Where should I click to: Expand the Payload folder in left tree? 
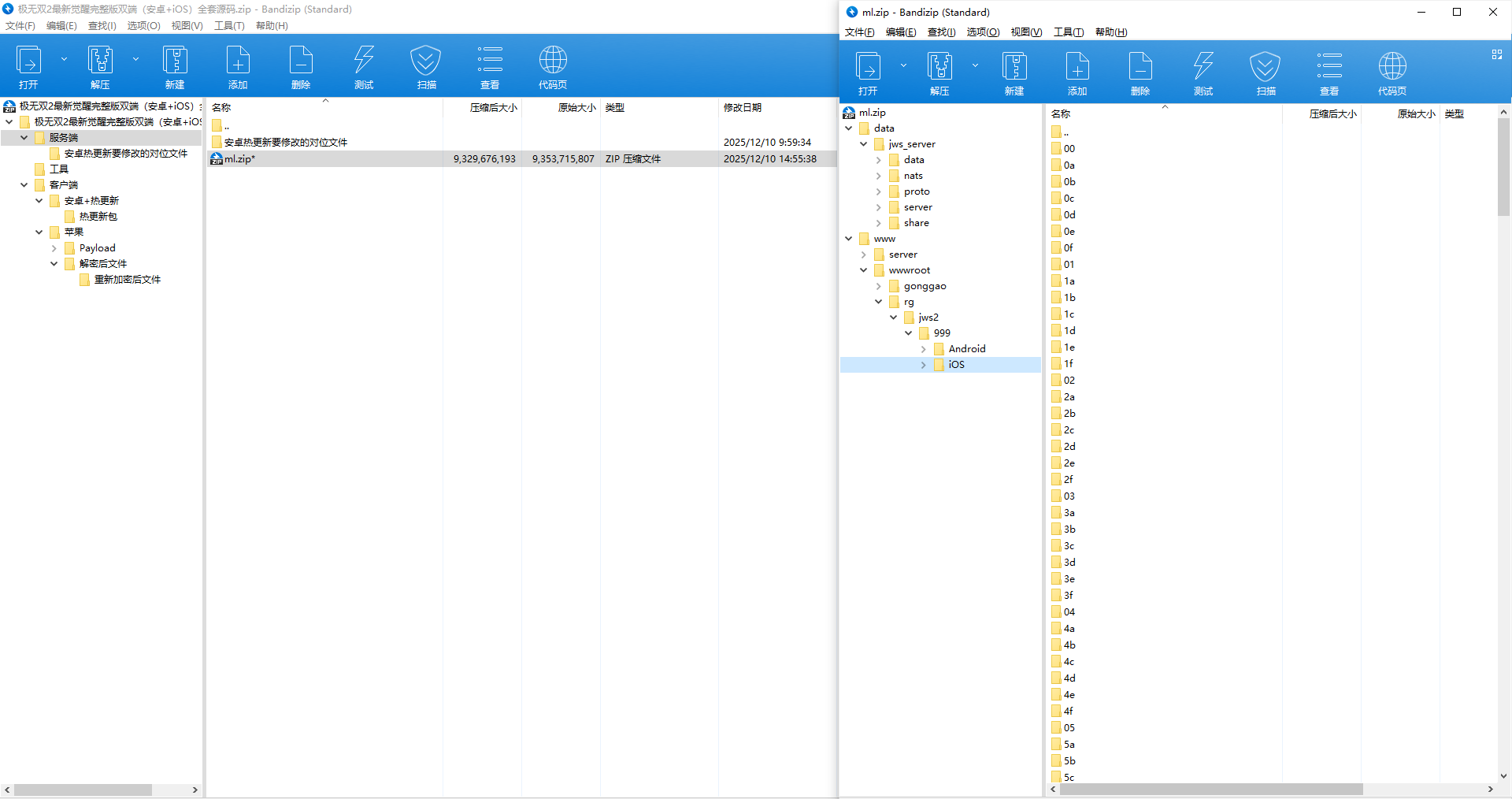[54, 248]
